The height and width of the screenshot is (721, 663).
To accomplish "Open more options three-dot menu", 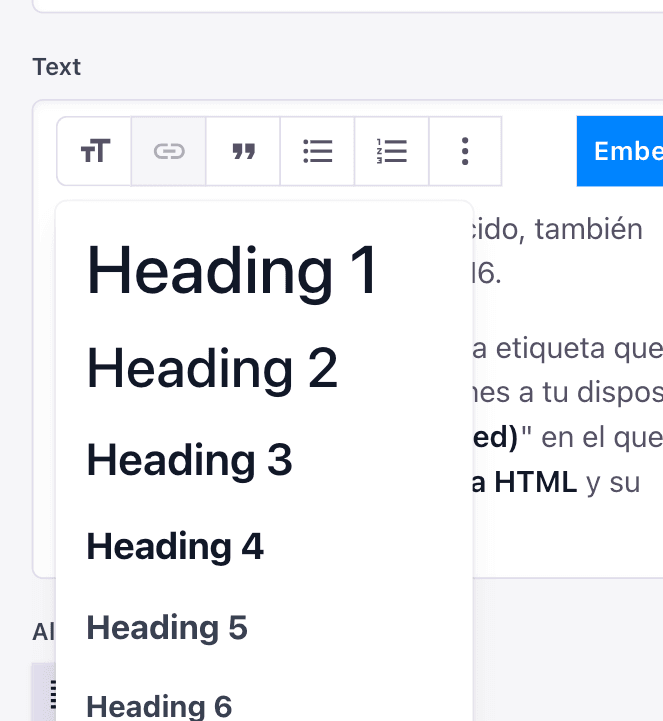I will (x=465, y=151).
